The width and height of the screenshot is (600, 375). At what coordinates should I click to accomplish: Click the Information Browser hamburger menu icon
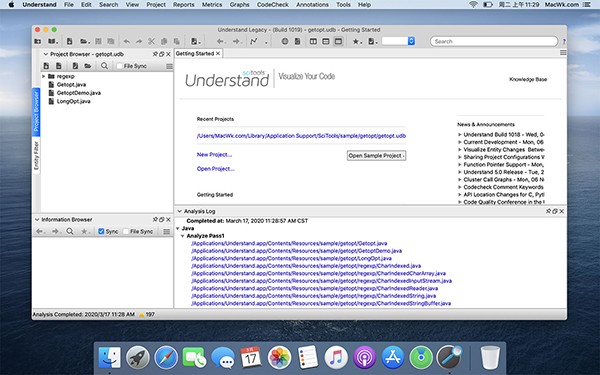pos(166,232)
